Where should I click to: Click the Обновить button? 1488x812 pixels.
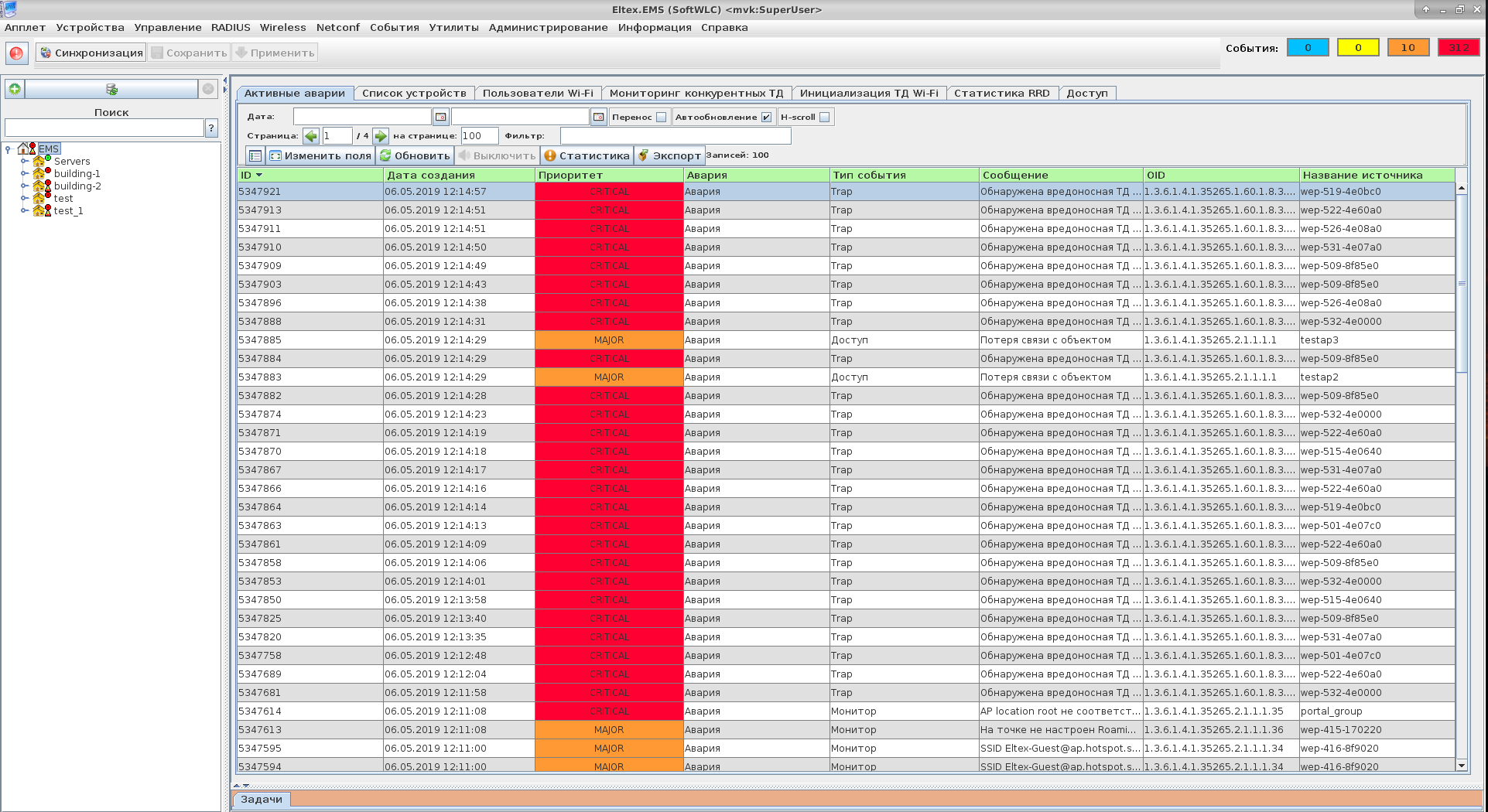pyautogui.click(x=414, y=155)
